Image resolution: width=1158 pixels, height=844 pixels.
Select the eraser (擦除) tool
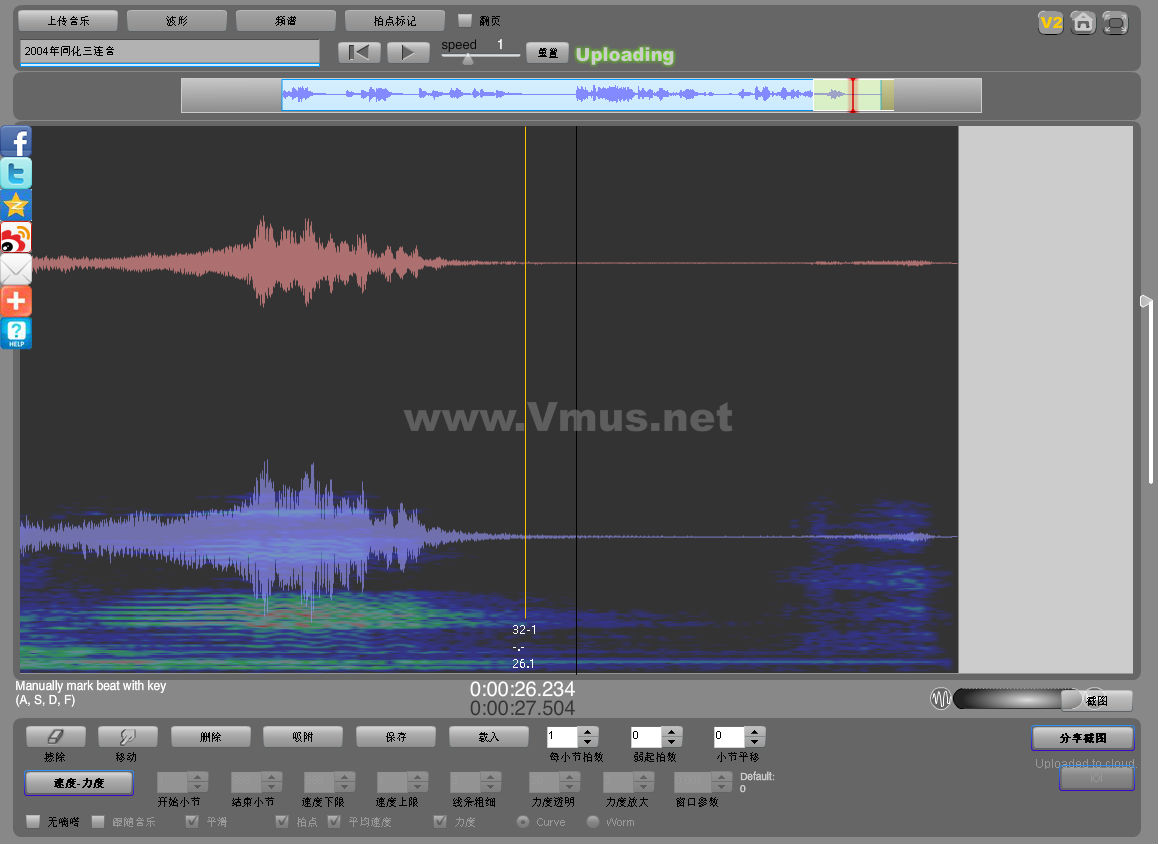coord(55,737)
